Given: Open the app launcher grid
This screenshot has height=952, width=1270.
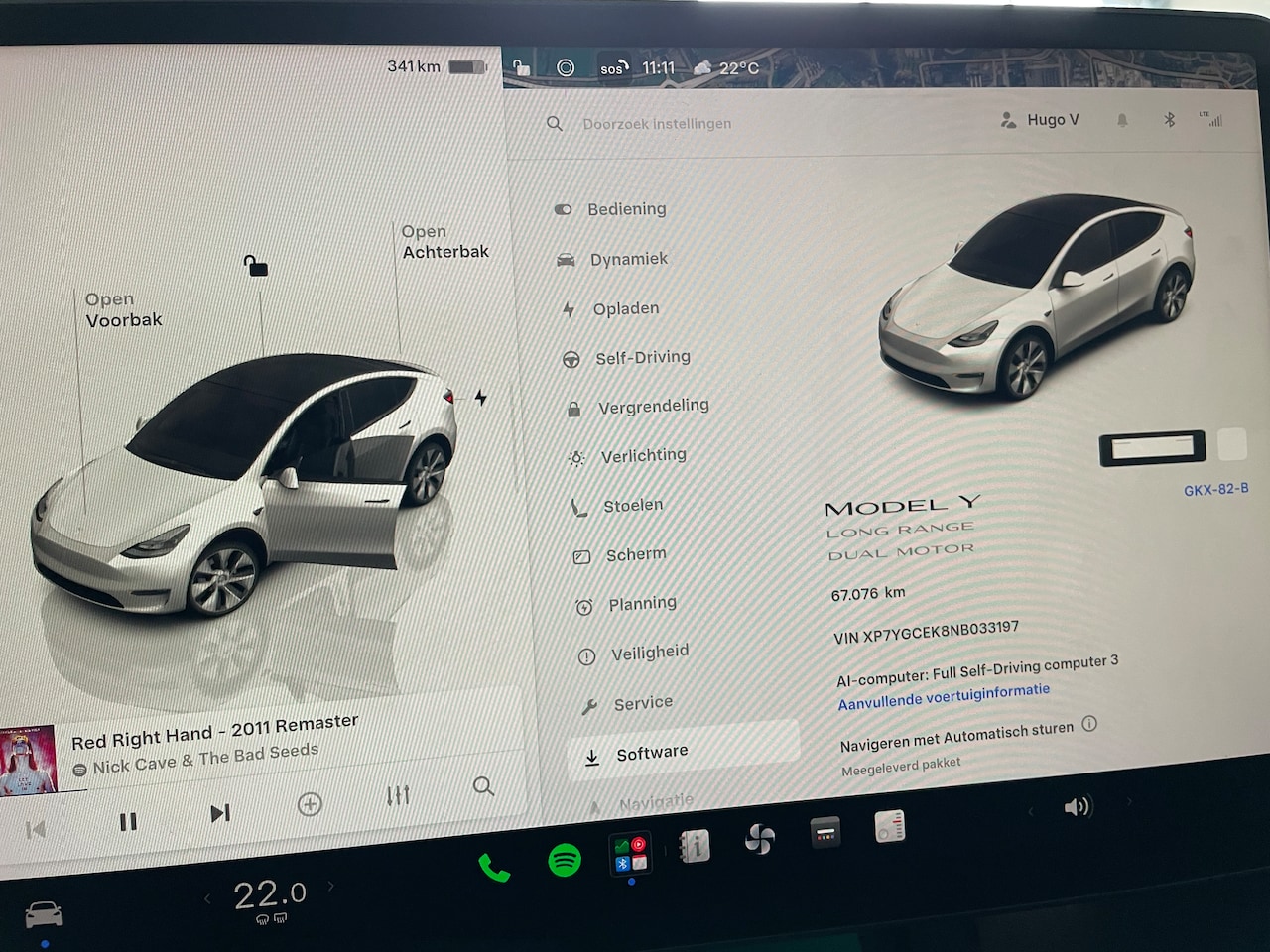Looking at the screenshot, I should click(x=630, y=854).
